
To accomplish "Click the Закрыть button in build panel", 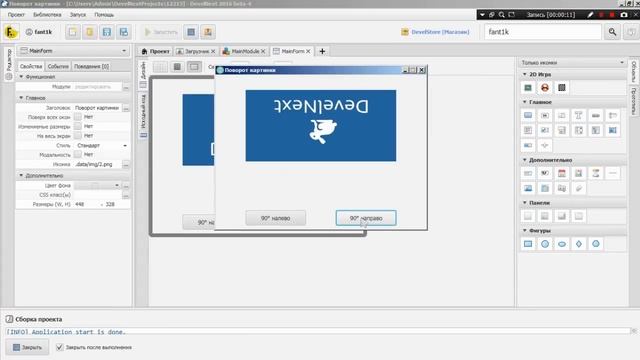I will tap(27, 347).
